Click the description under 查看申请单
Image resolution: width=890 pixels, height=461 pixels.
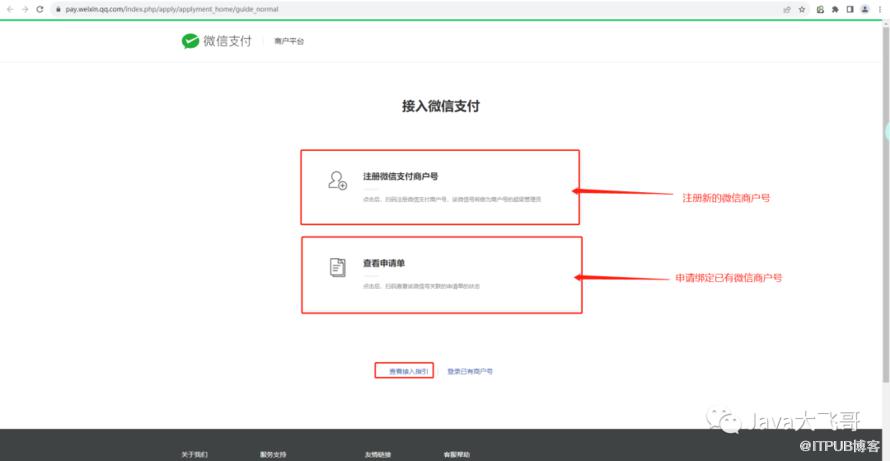point(421,286)
